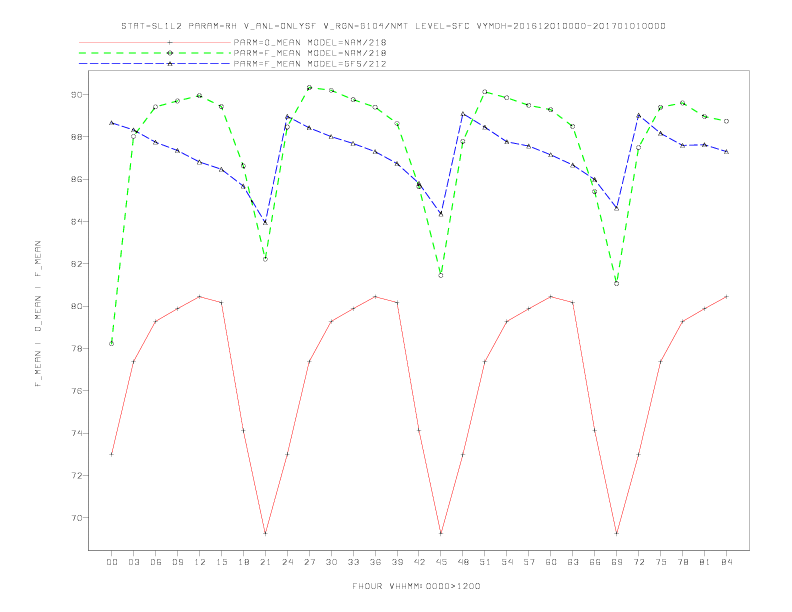Click the green circle minimum at hour 69

point(617,283)
